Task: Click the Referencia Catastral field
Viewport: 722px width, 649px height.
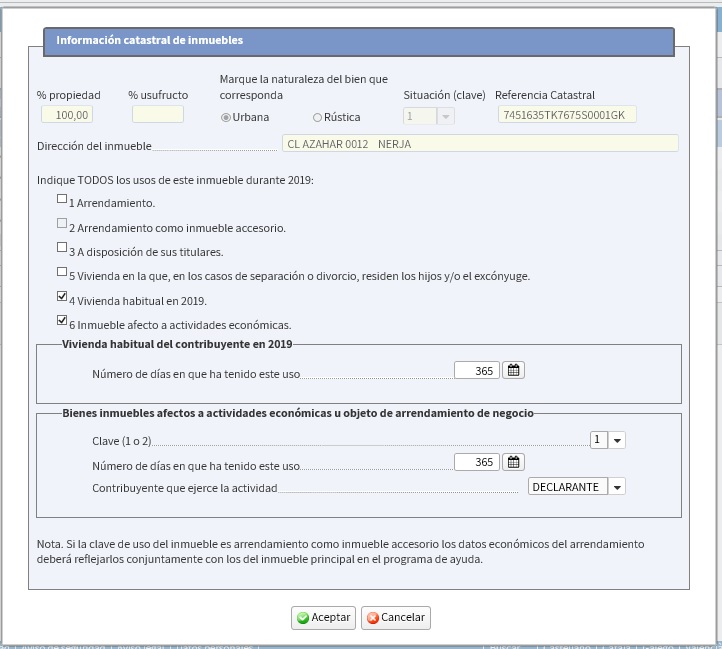Action: point(566,115)
